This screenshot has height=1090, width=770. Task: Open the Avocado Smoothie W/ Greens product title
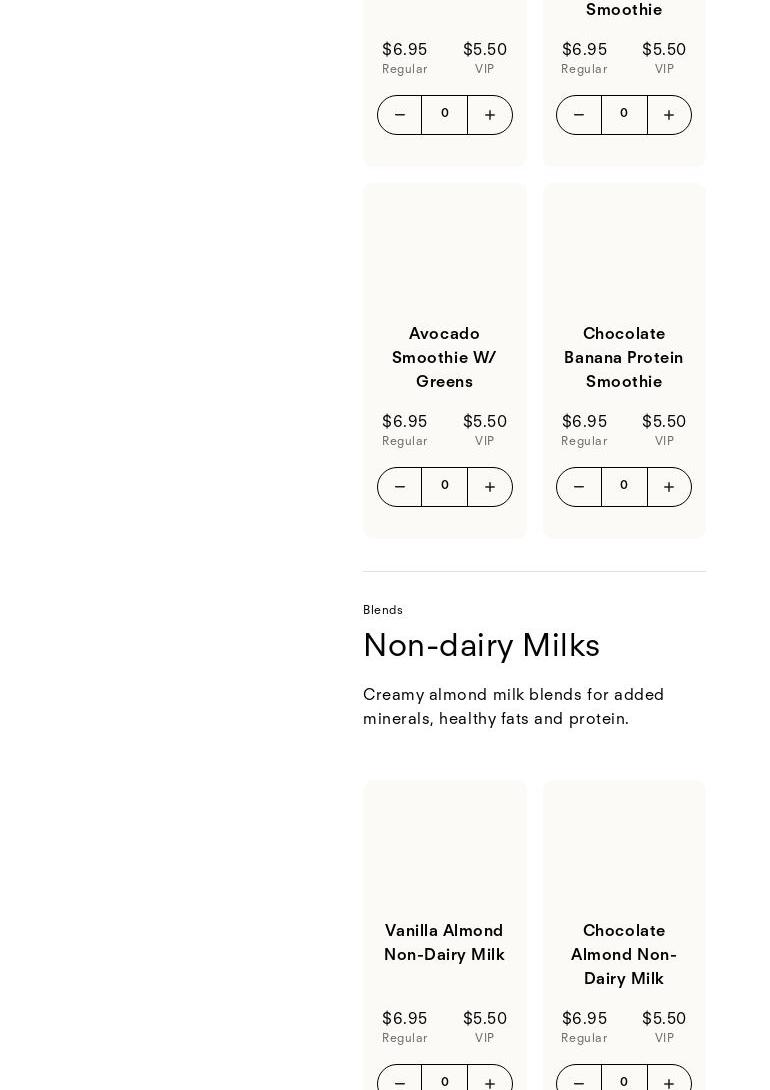(x=444, y=357)
